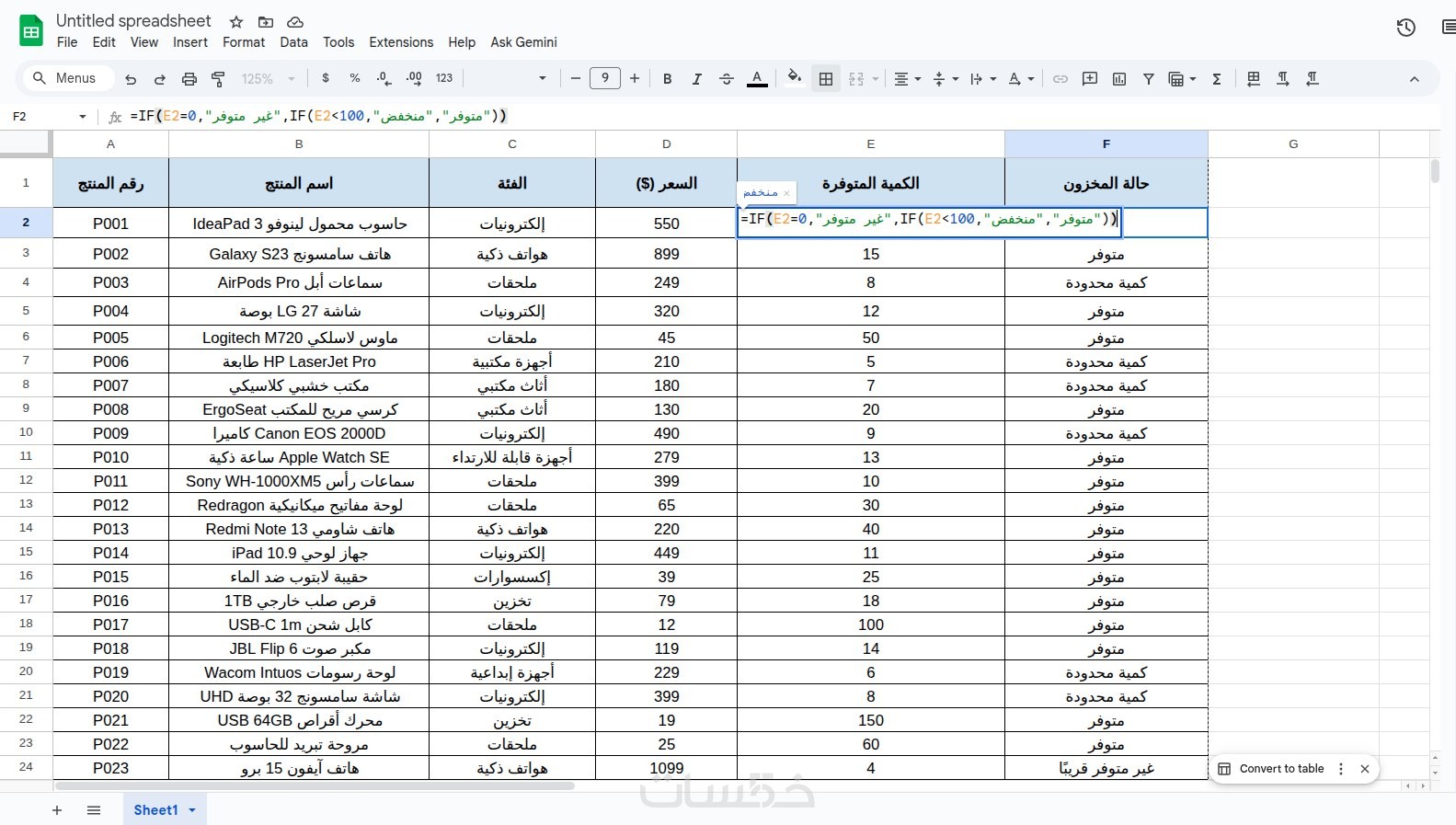
Task: Insert a comment via toolbar icon
Action: pyautogui.click(x=1090, y=79)
